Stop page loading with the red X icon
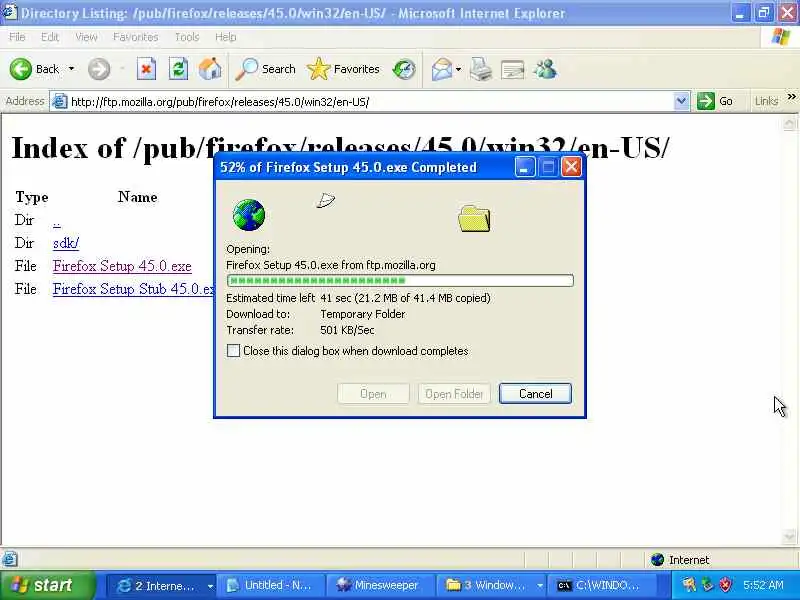This screenshot has width=800, height=600. pyautogui.click(x=146, y=69)
